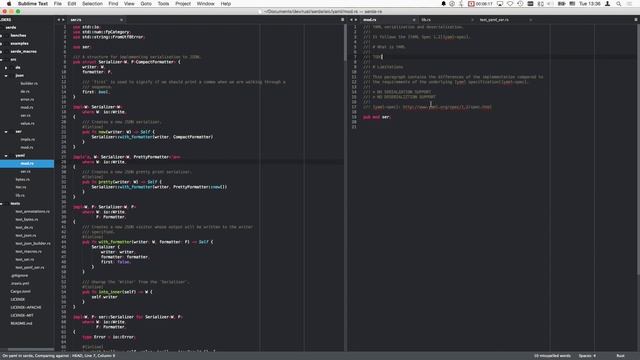Open bytes.rs in the sidebar
Screen dimensions: 640x360
click(x=22, y=179)
